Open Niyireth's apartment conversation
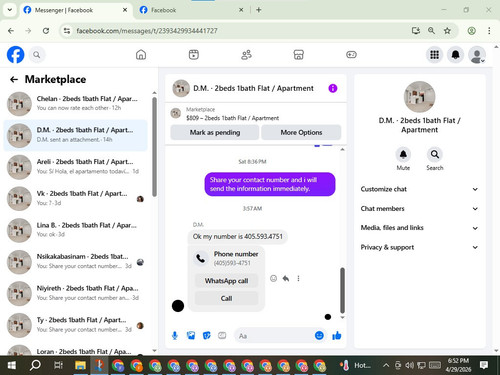The image size is (500, 375). tap(75, 294)
